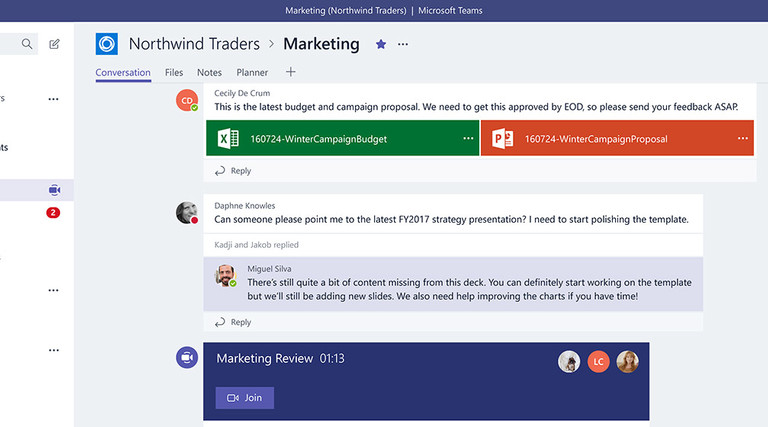Click Daphne Knowles' profile photo

tap(187, 213)
